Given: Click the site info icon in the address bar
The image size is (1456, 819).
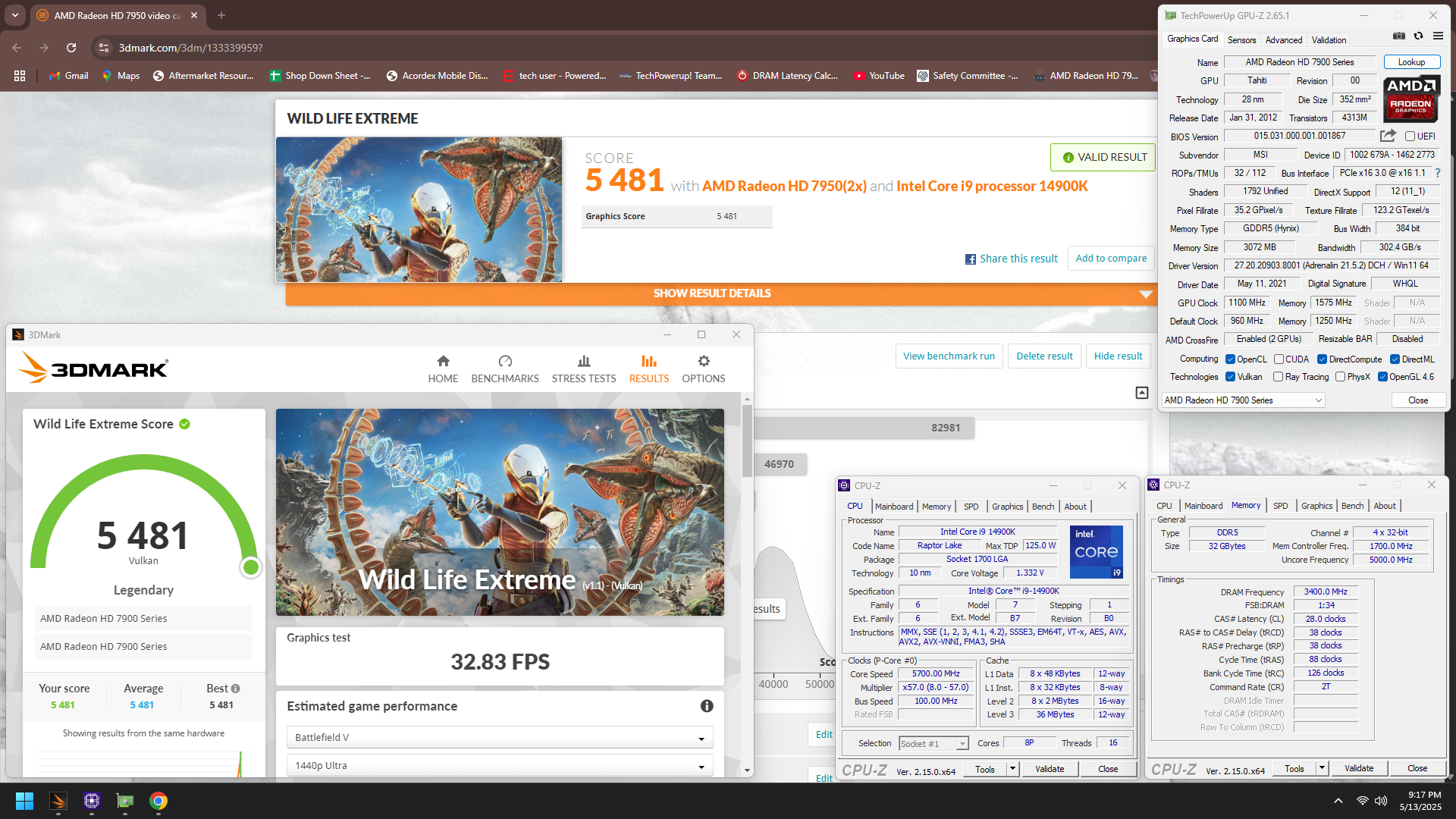Looking at the screenshot, I should tap(104, 48).
